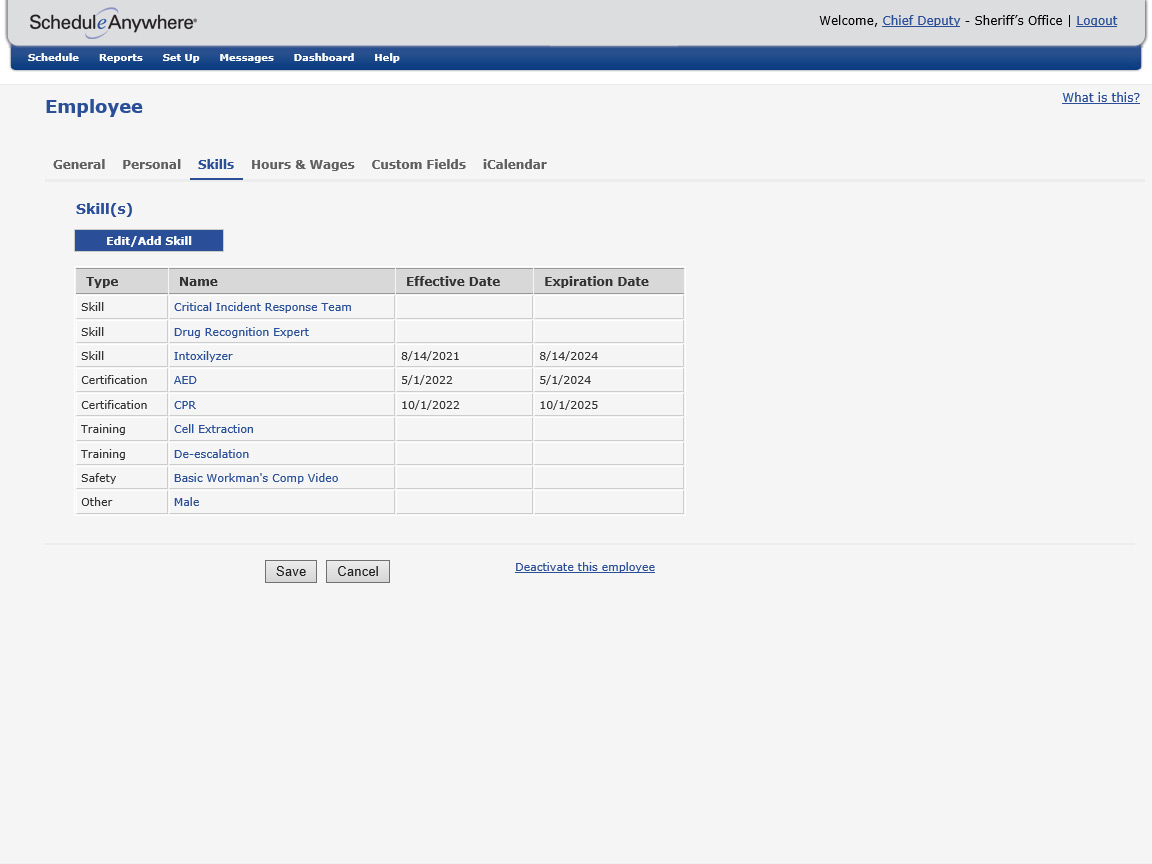Click the Chief Deputy user link
1152x864 pixels.
click(921, 21)
